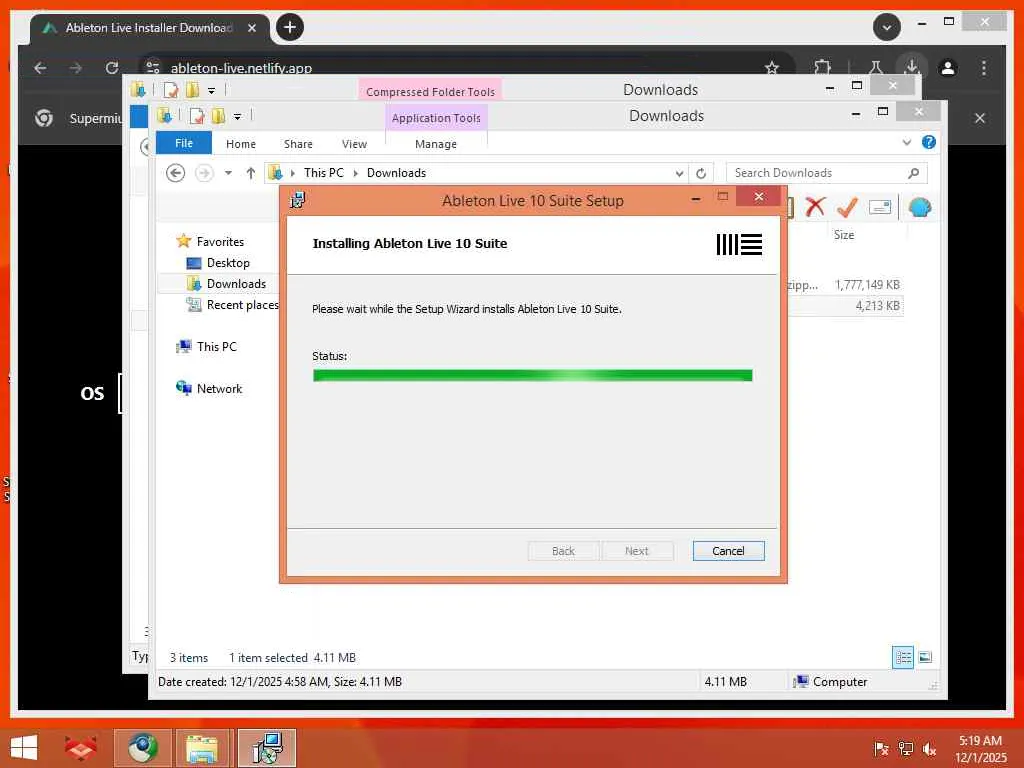This screenshot has height=768, width=1024.
Task: Reload the browser page
Action: point(112,67)
